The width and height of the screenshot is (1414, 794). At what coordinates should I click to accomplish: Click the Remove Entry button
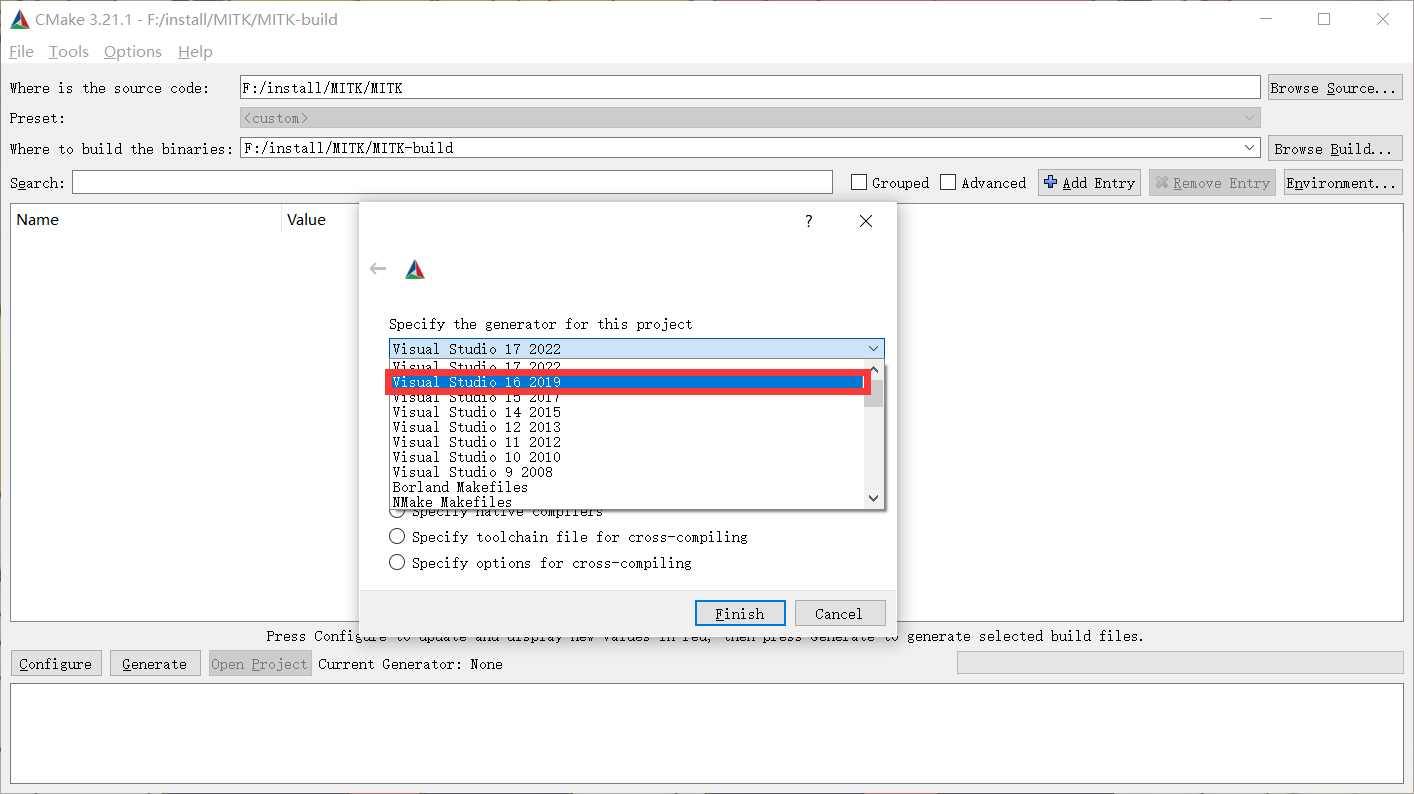(1212, 183)
